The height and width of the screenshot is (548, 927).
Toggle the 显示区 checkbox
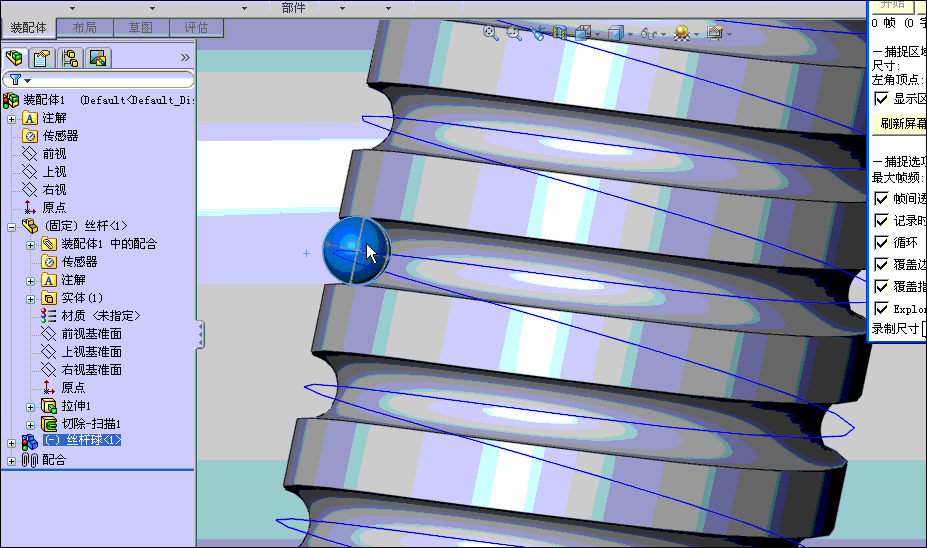(881, 98)
